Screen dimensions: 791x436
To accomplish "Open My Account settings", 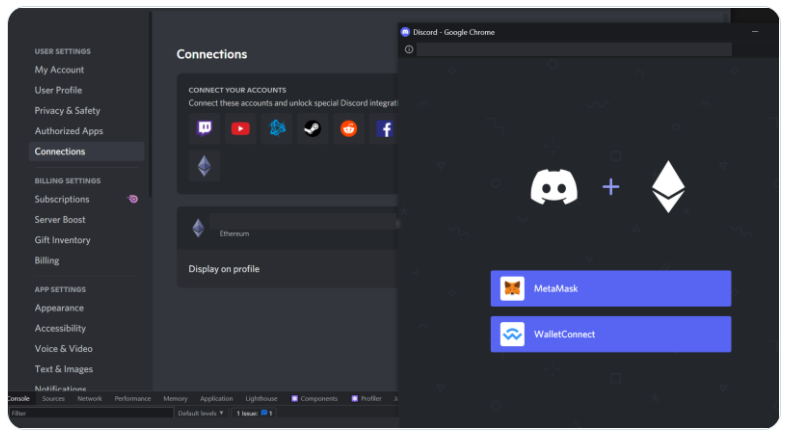I will click(x=59, y=70).
